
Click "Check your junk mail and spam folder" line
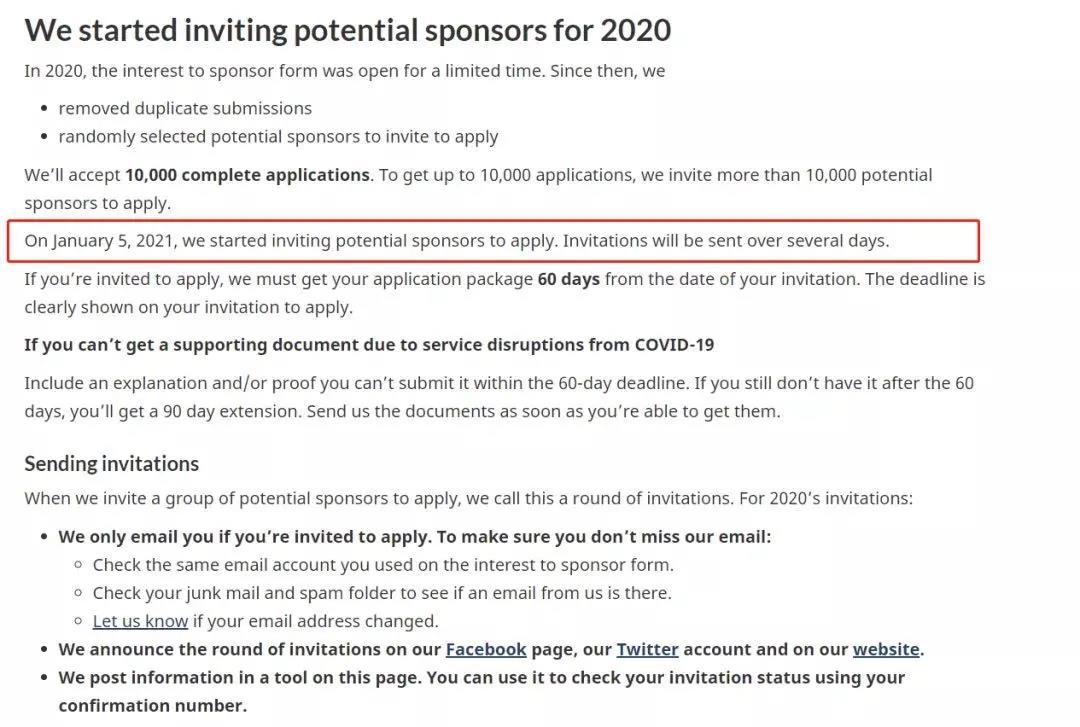click(x=382, y=593)
